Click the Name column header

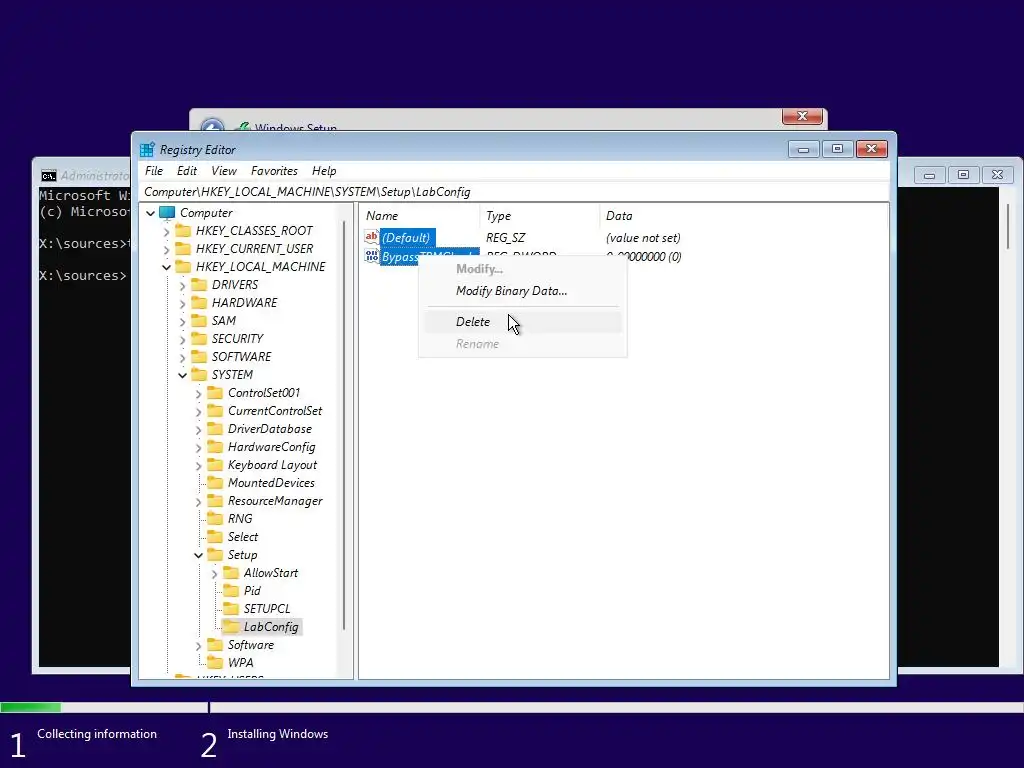click(x=420, y=216)
